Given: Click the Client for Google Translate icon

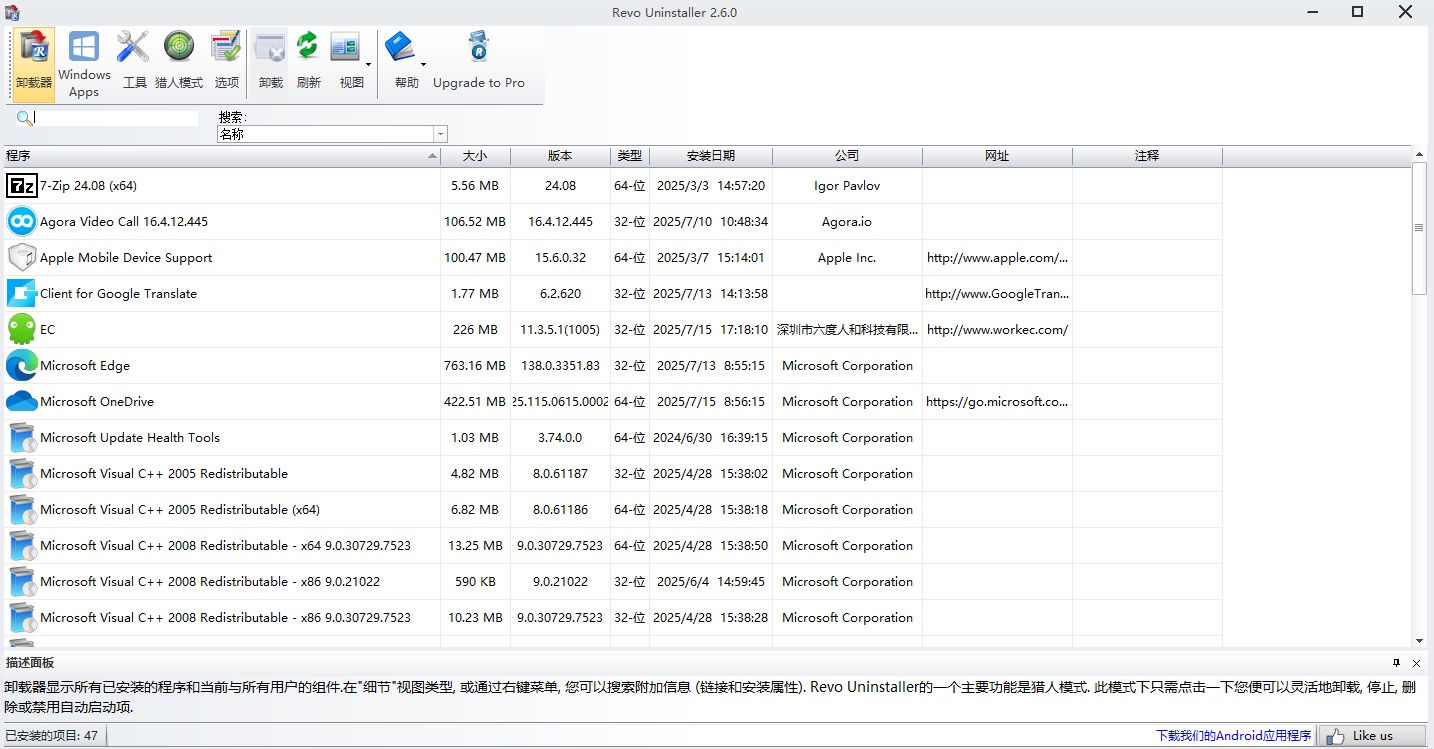Looking at the screenshot, I should click(21, 294).
